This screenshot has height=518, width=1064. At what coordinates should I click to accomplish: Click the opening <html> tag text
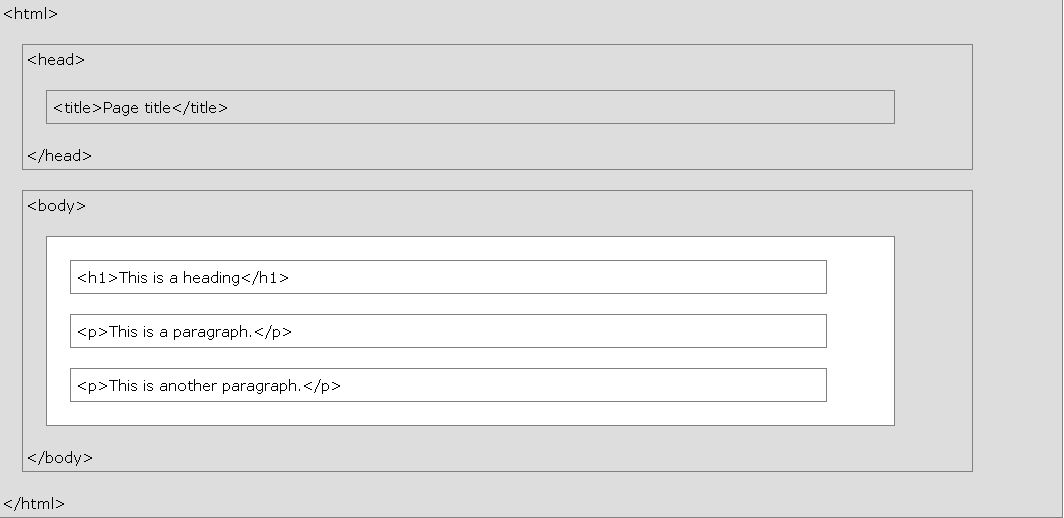[31, 14]
